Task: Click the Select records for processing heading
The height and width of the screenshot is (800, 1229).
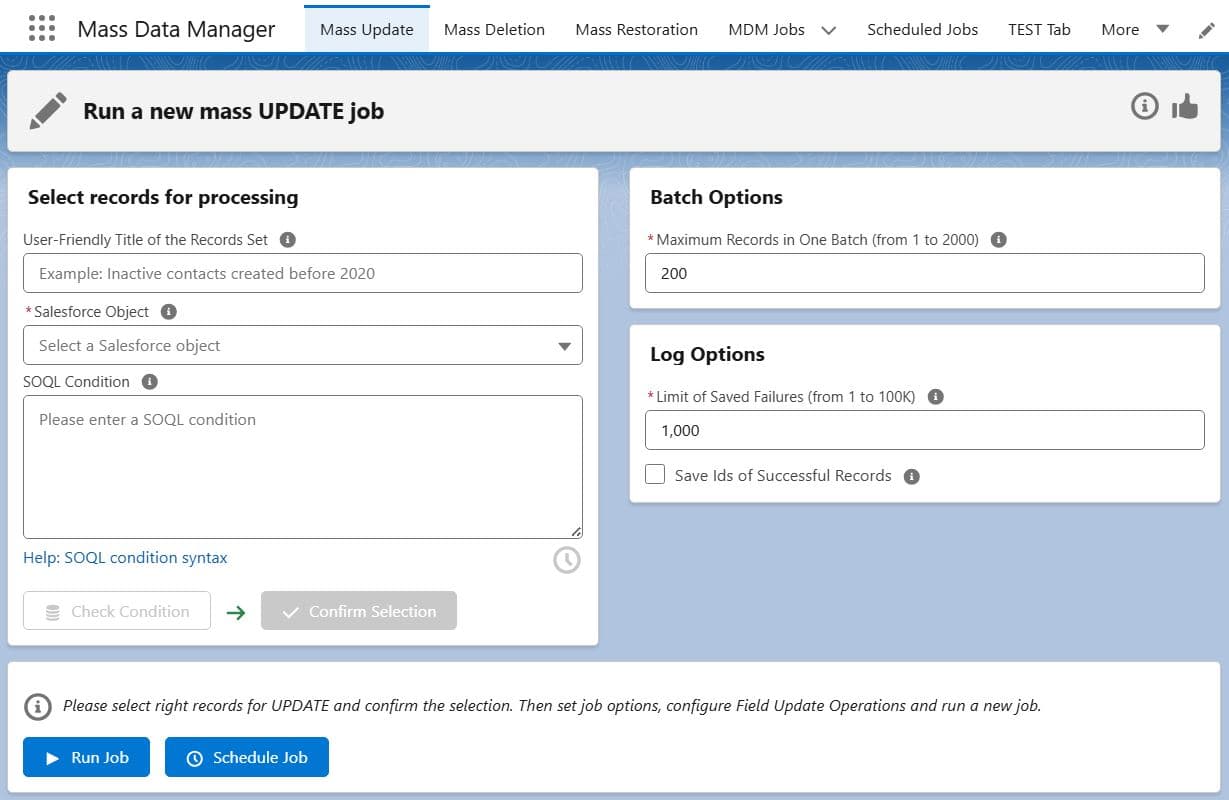Action: [x=163, y=197]
